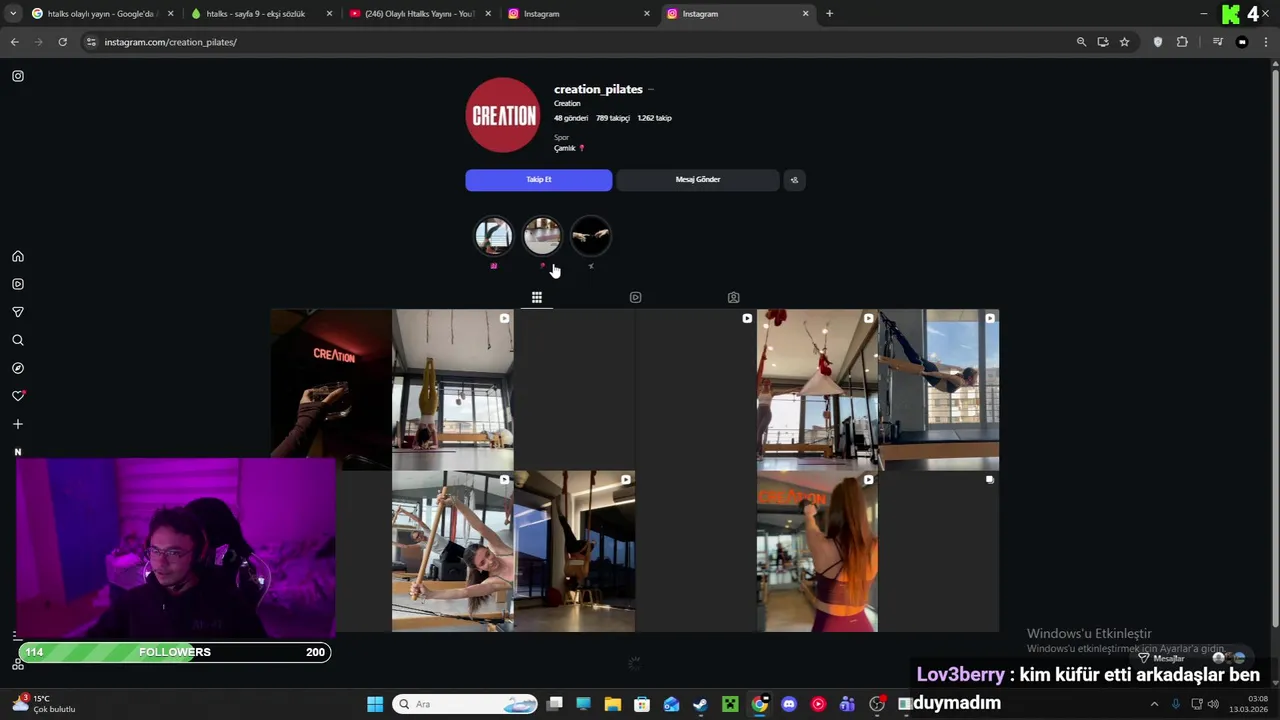Click the browser back arrow
Image resolution: width=1280 pixels, height=720 pixels.
(15, 42)
